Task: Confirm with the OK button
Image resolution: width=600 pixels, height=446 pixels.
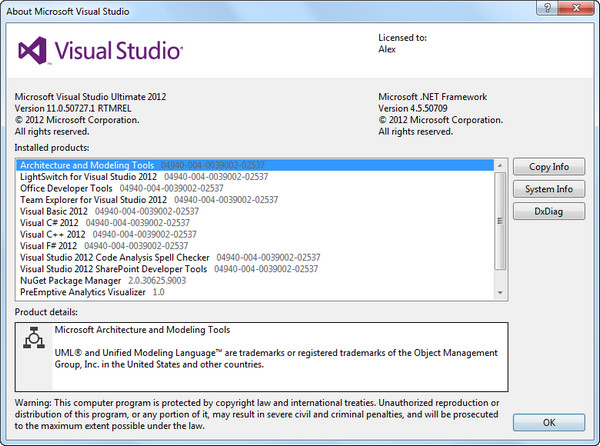Action: coord(548,421)
